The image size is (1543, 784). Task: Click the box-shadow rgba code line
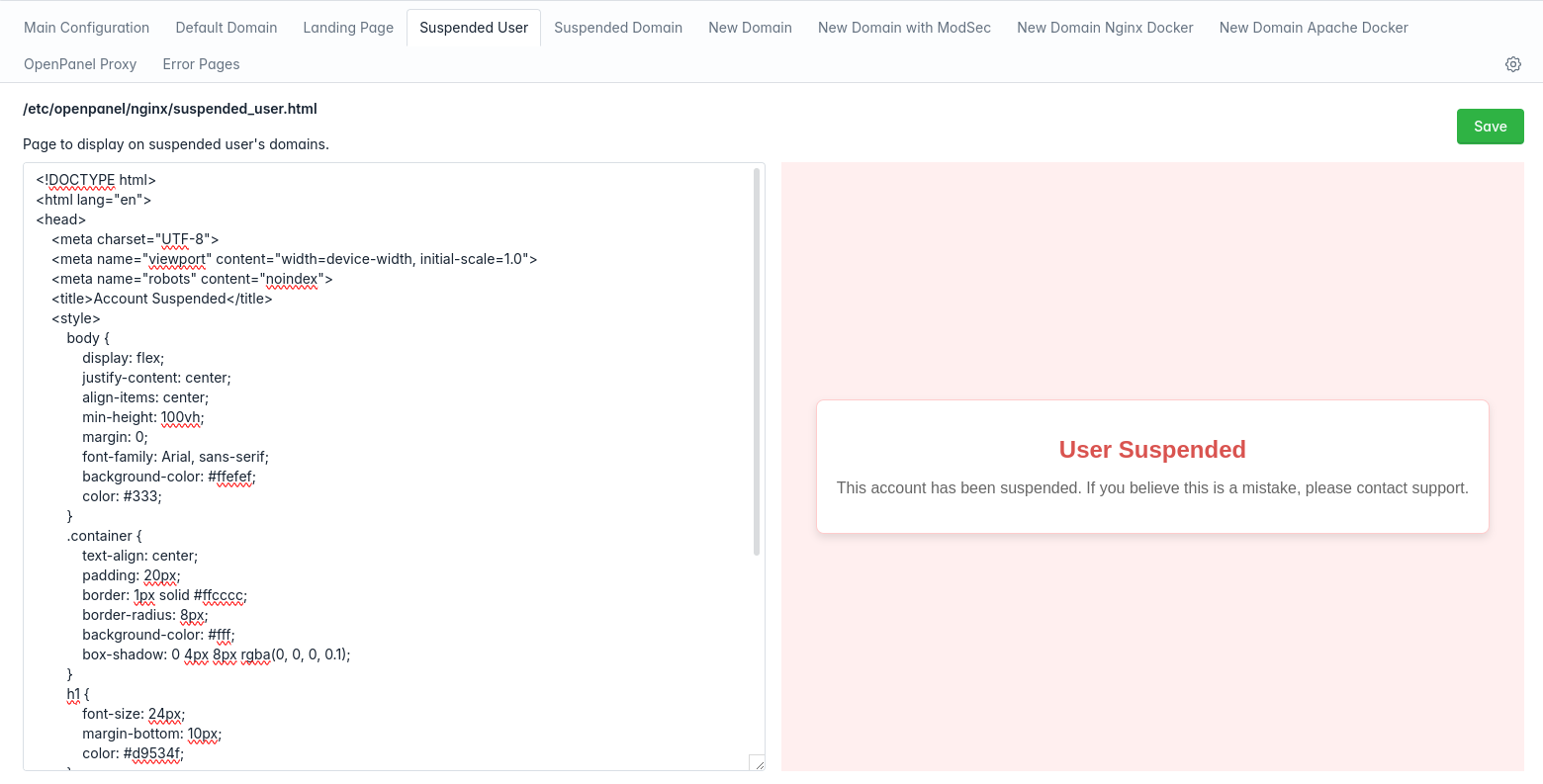tap(217, 654)
